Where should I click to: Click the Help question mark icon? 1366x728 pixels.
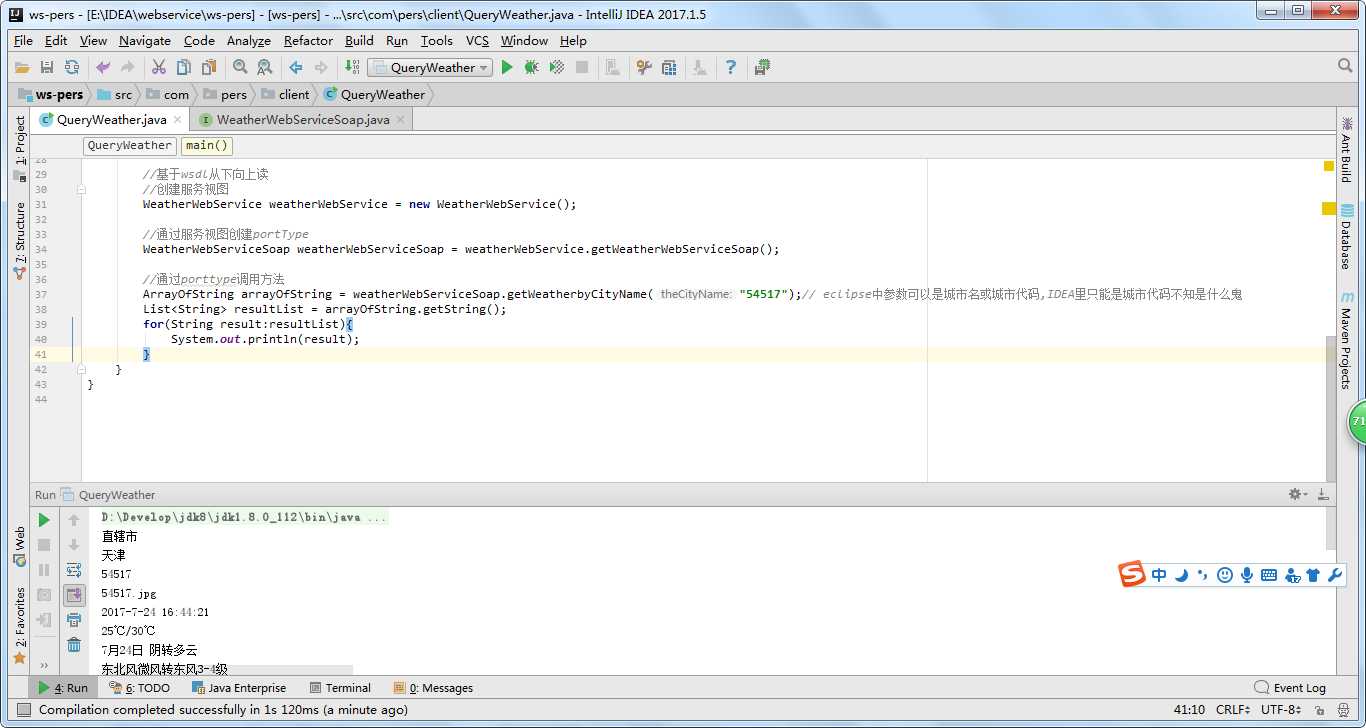731,67
